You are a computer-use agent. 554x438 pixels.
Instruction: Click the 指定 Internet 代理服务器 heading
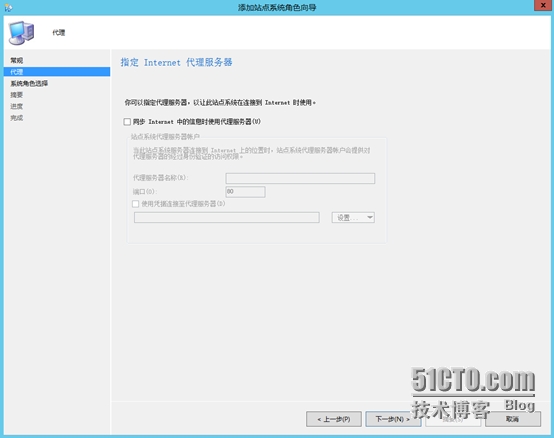pos(176,63)
